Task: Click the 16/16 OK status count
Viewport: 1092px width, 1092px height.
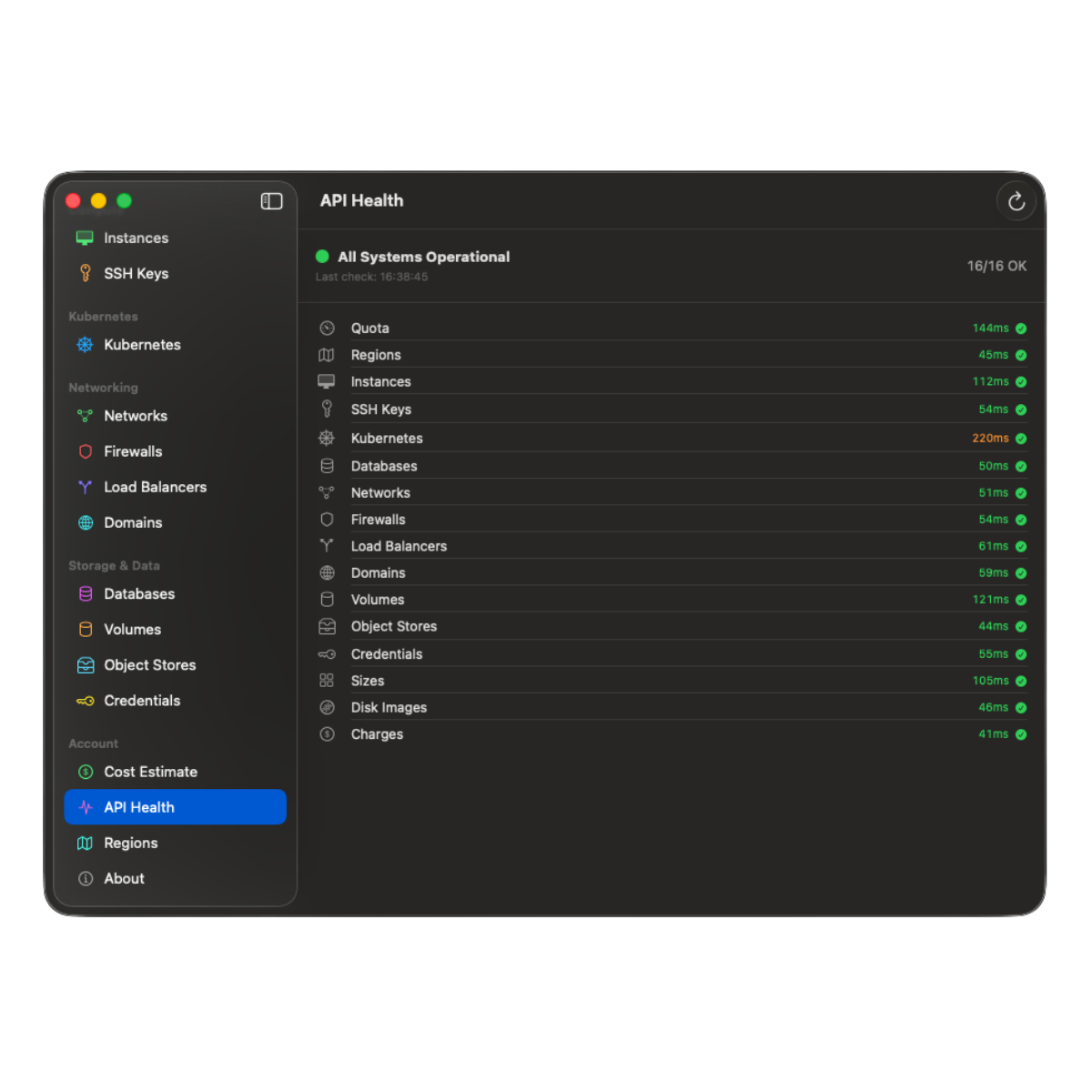Action: coord(996,266)
